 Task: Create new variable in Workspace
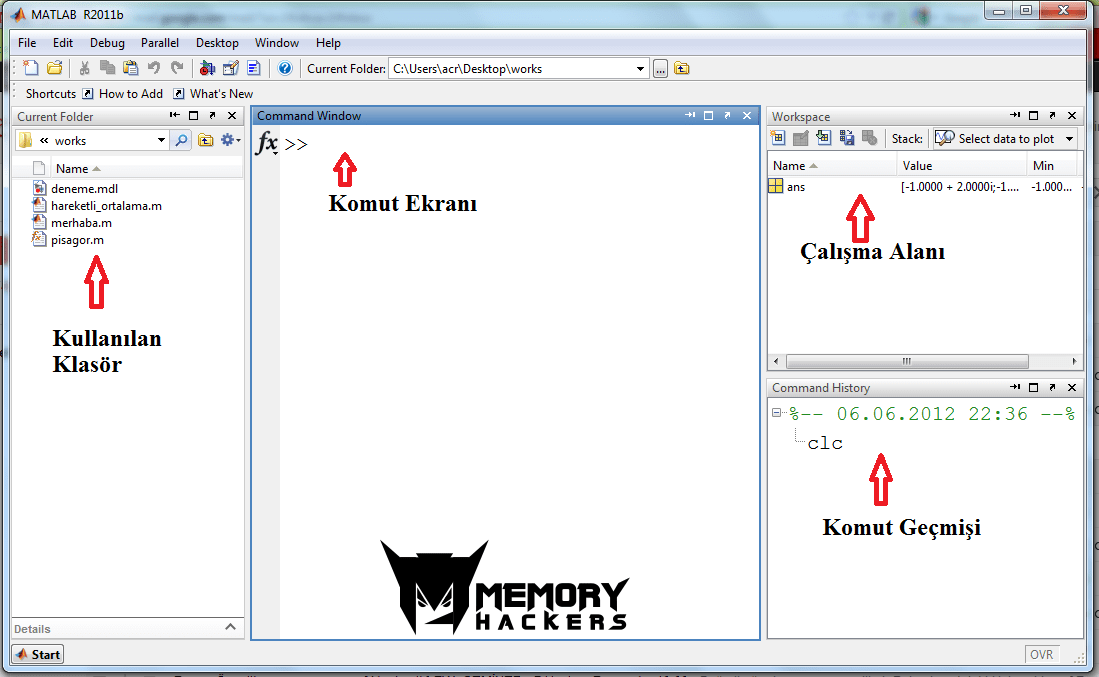778,138
